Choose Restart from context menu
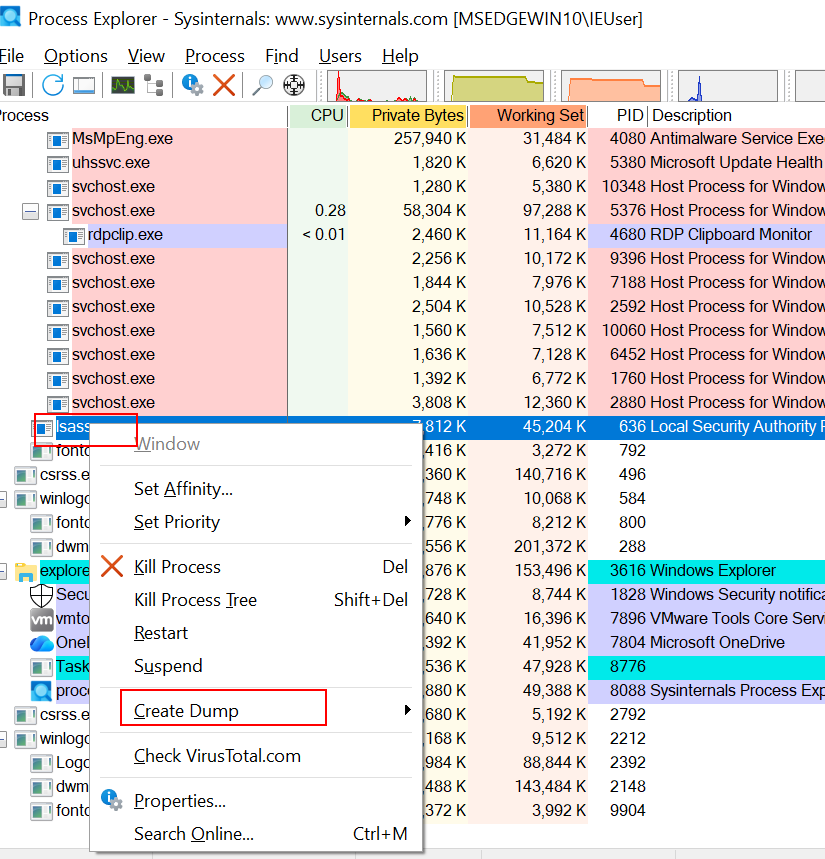 coord(256,633)
